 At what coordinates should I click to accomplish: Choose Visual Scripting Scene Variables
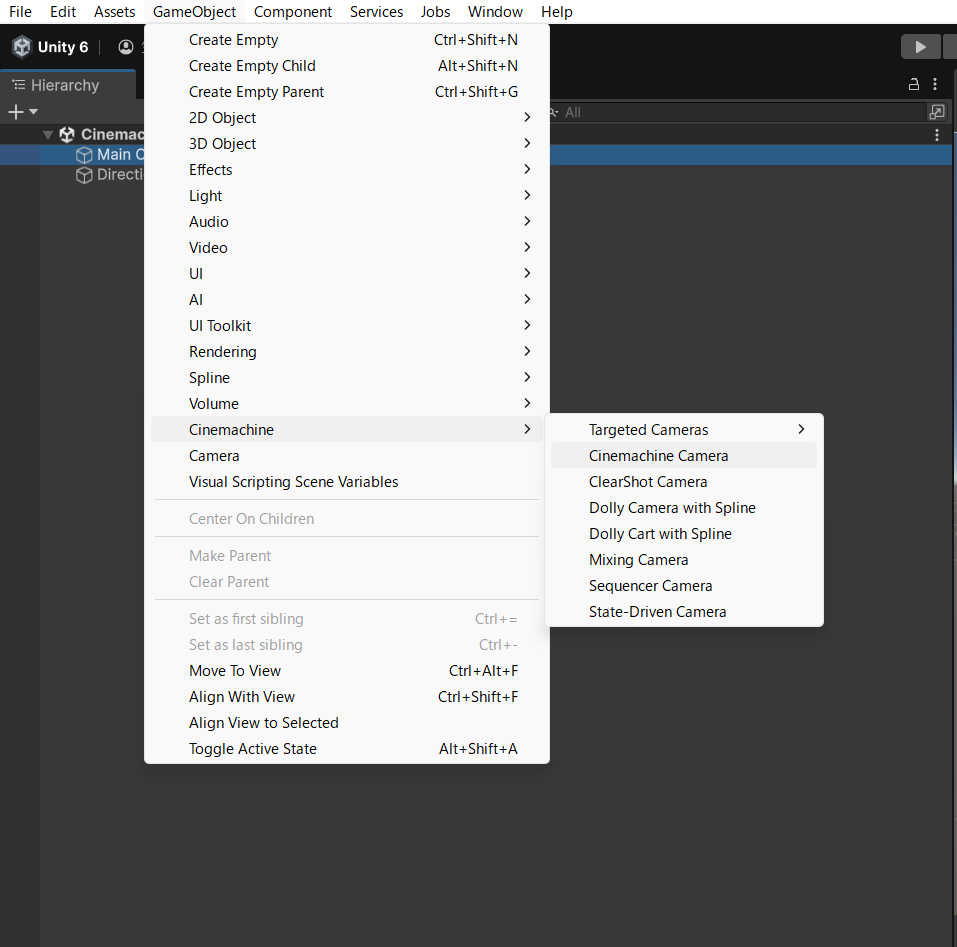tap(347, 482)
